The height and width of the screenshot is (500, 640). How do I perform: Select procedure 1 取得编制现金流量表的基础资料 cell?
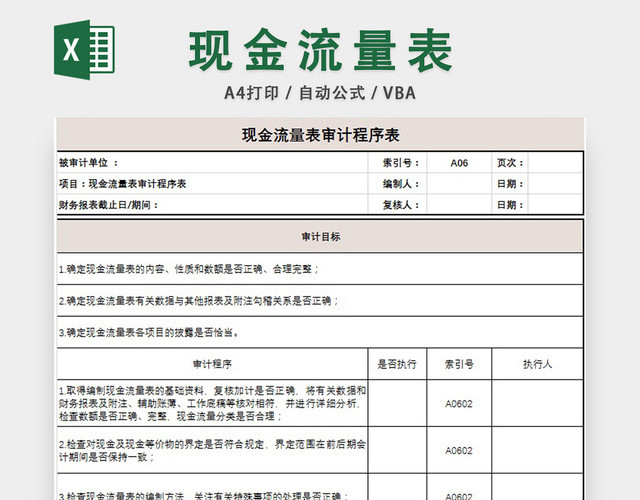(213, 403)
